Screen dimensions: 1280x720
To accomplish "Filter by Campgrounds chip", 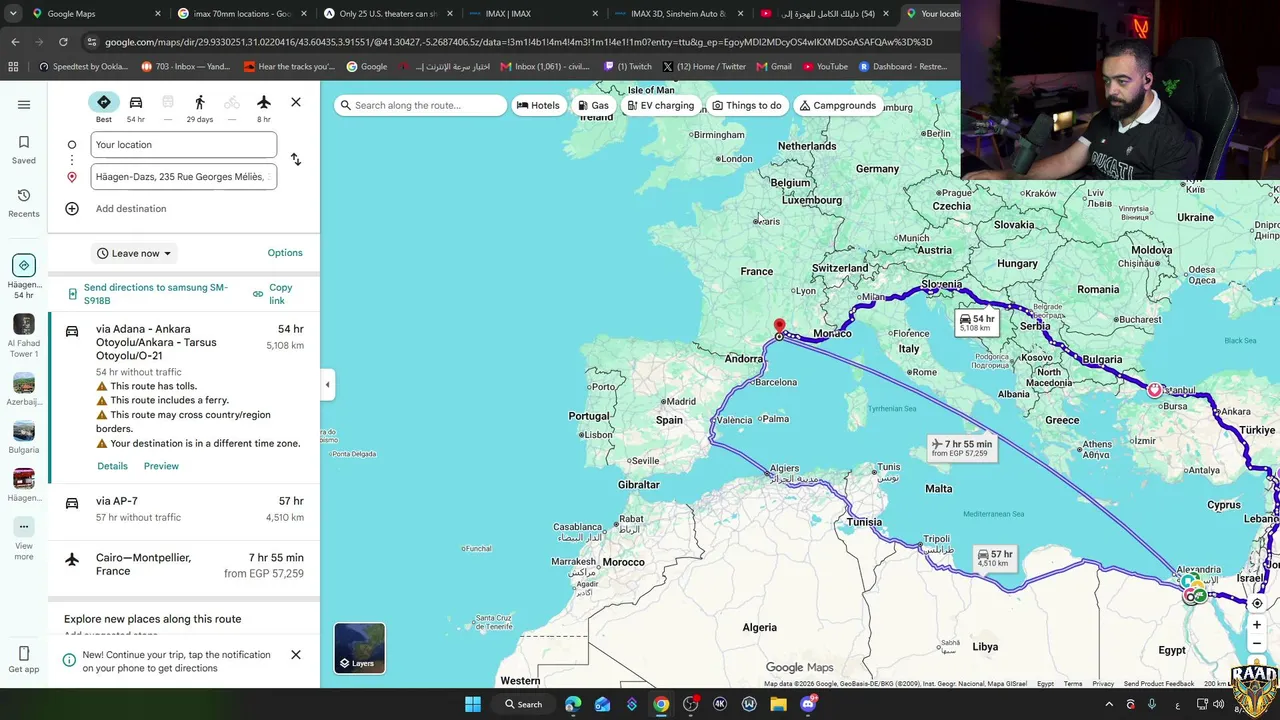I will tap(838, 105).
